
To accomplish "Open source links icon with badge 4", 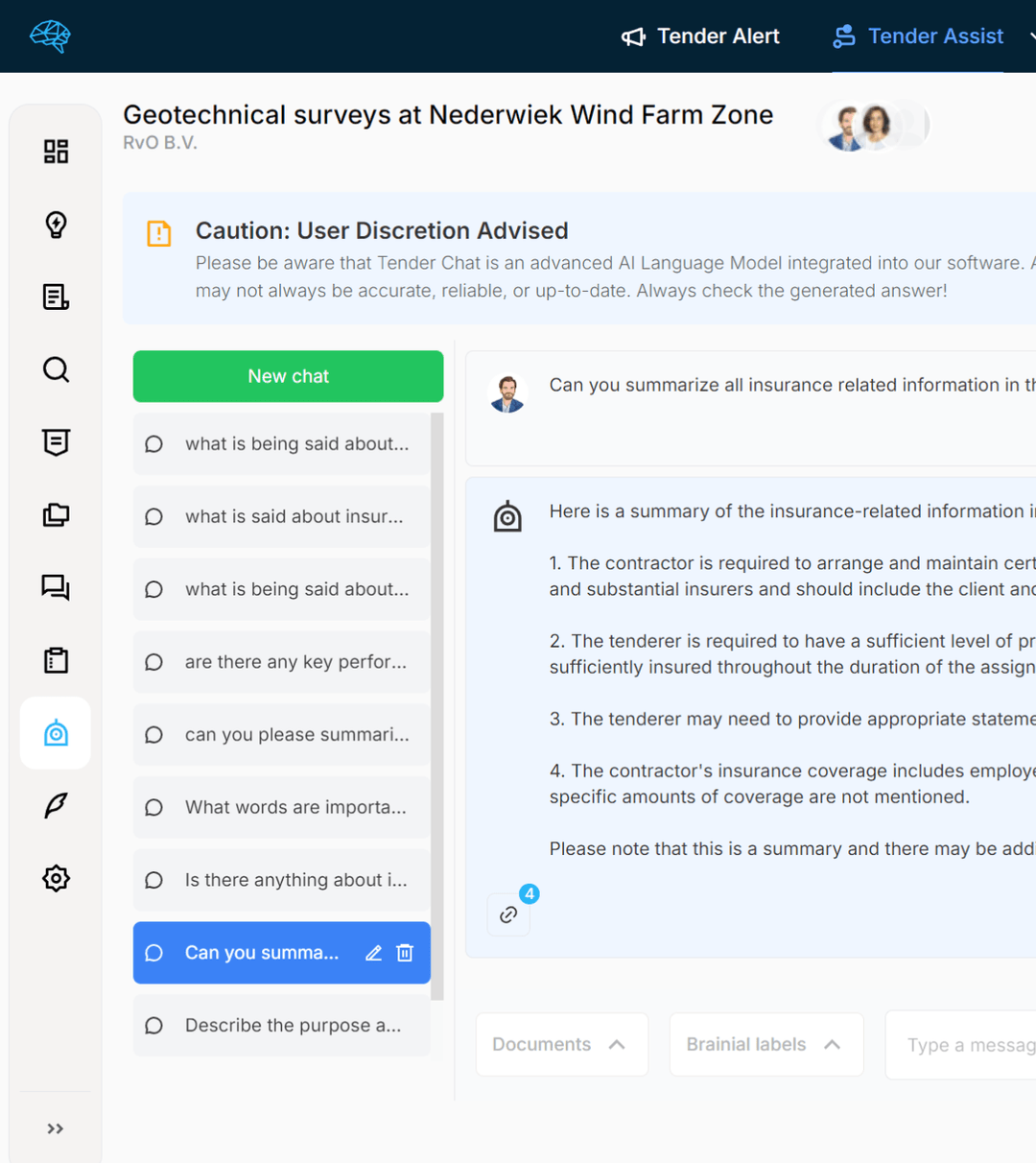I will tap(508, 914).
